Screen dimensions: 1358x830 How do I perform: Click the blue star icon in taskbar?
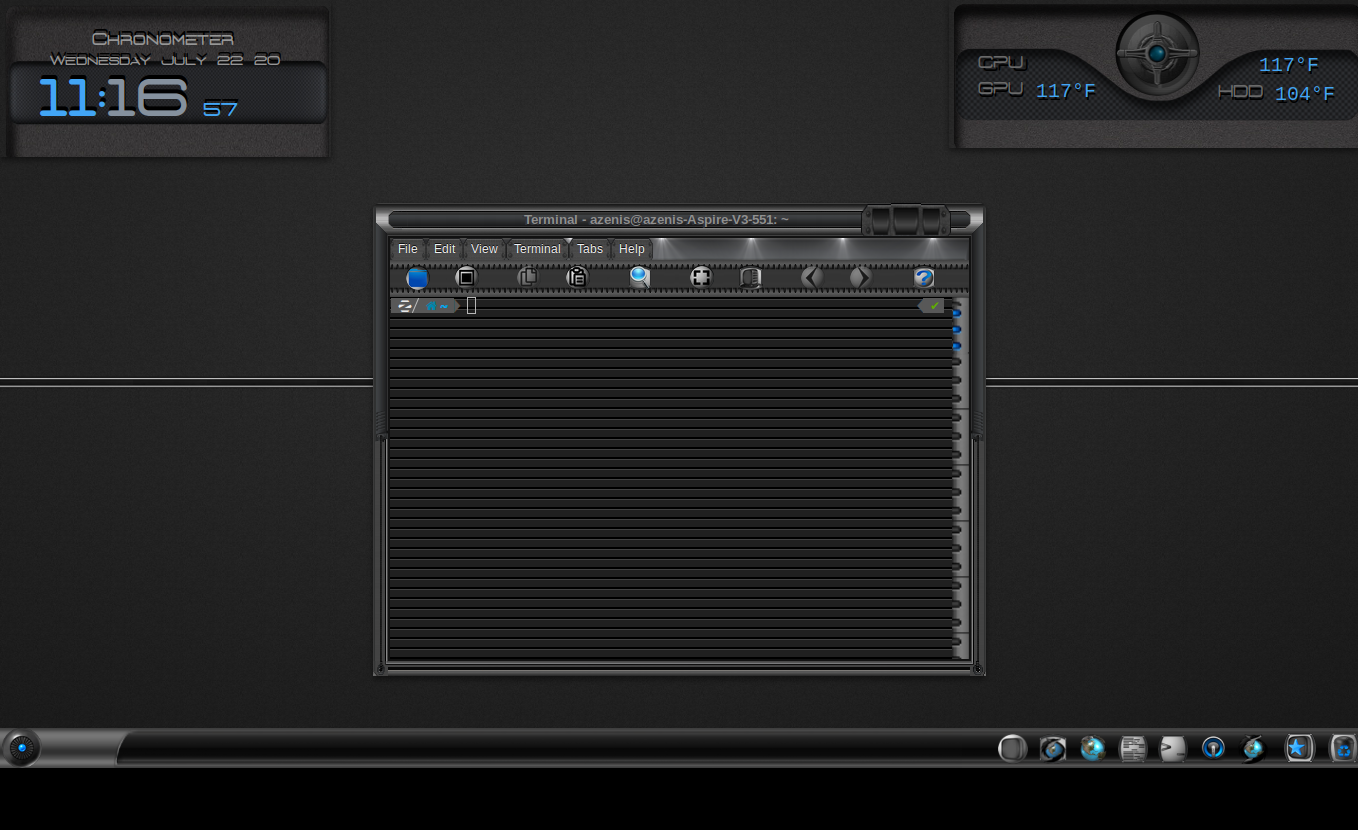pos(1298,748)
